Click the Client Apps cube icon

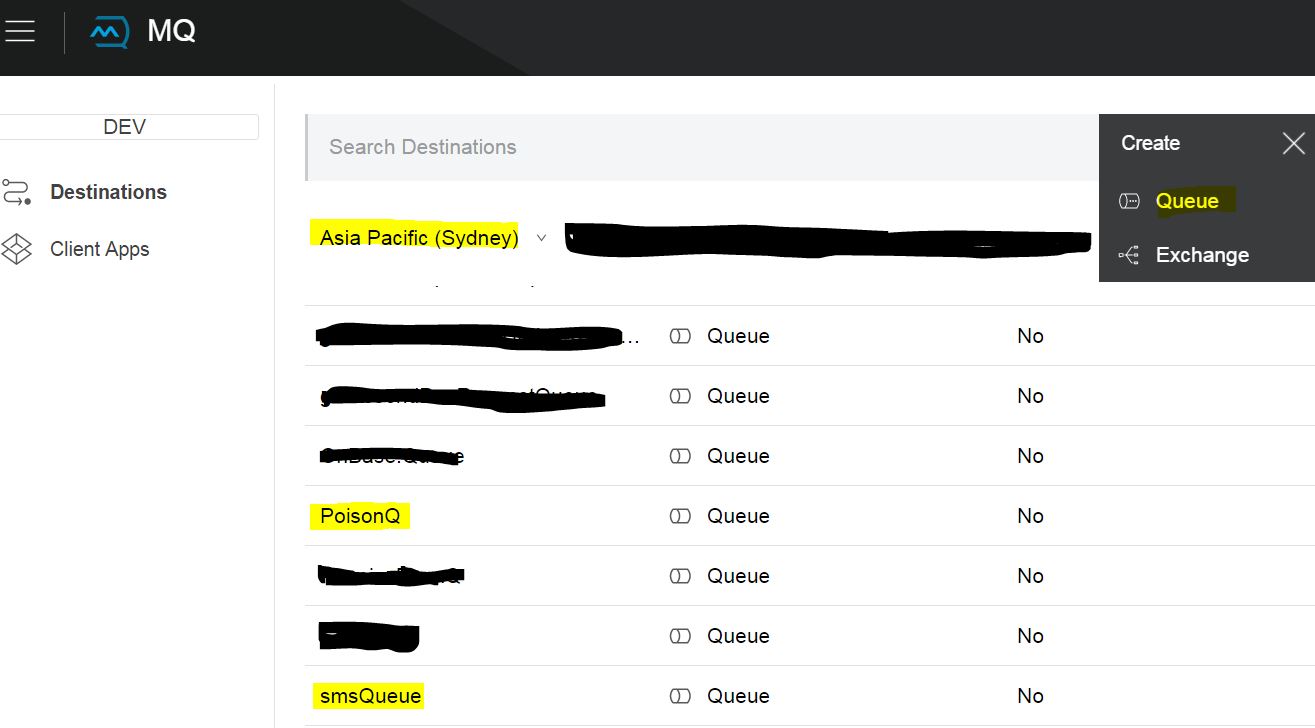pos(17,249)
